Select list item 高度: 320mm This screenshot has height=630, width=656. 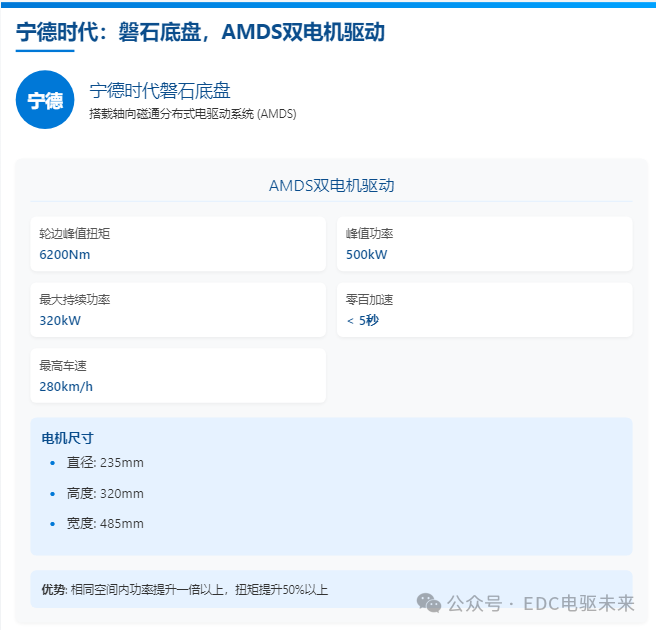105,494
